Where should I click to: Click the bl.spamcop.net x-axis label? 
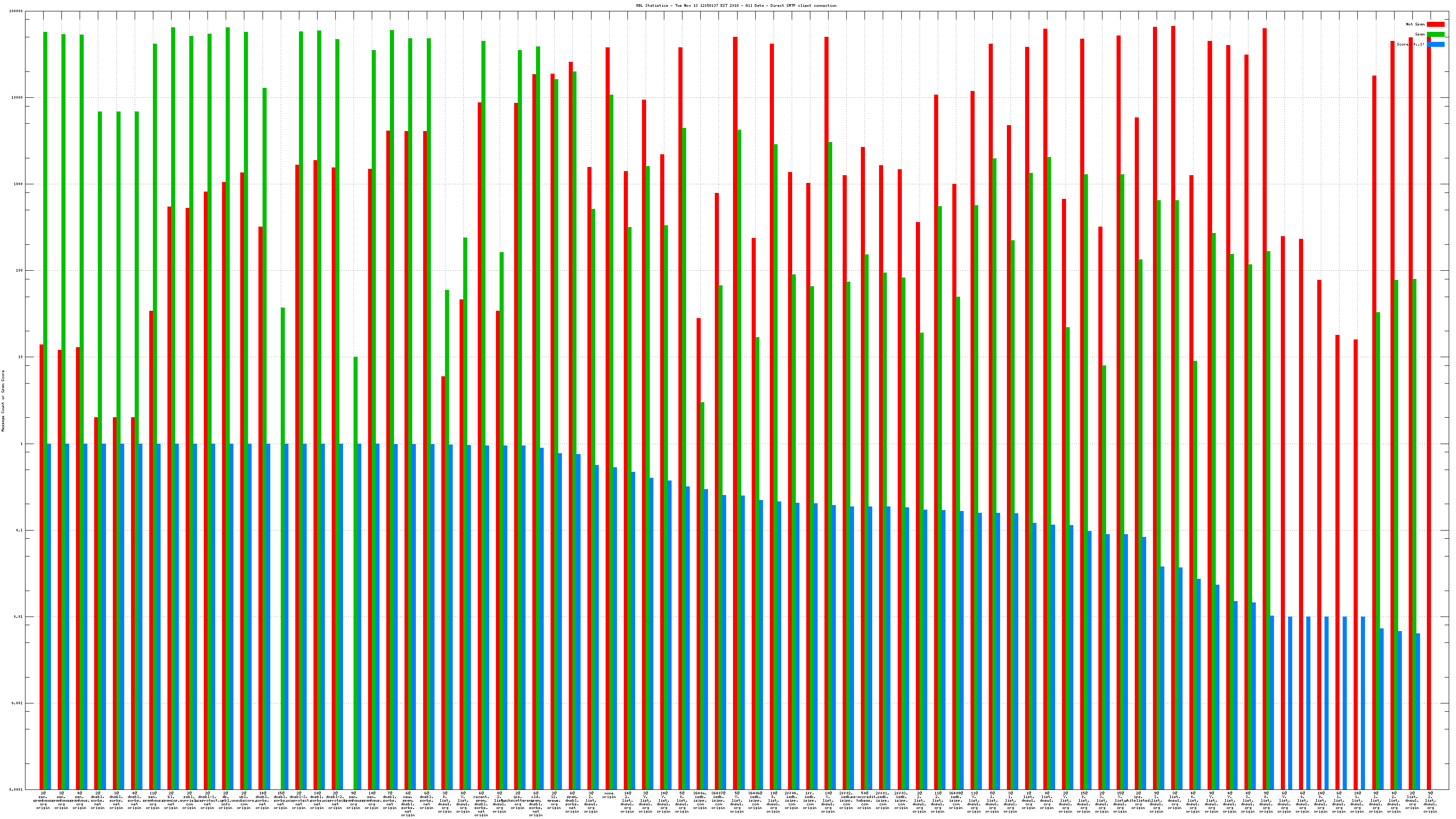[171, 800]
